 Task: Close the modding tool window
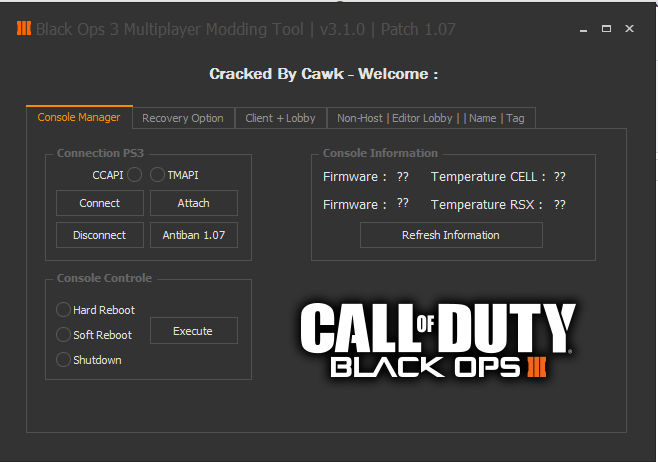629,29
